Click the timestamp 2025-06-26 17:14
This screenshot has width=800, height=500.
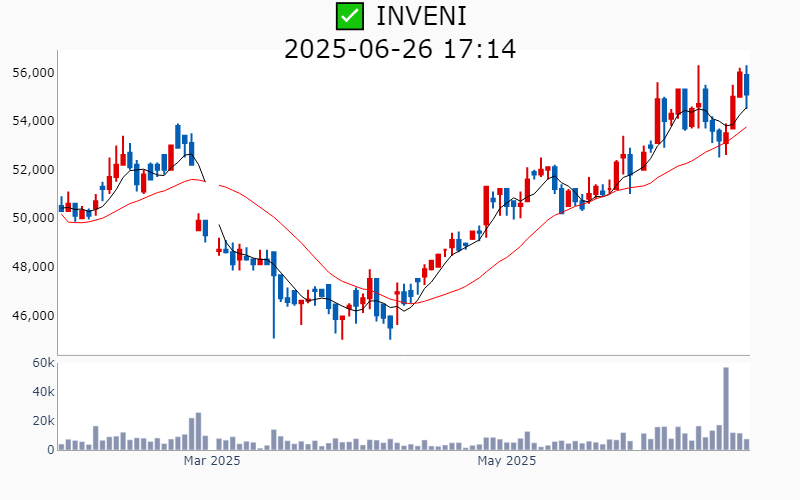[x=400, y=49]
